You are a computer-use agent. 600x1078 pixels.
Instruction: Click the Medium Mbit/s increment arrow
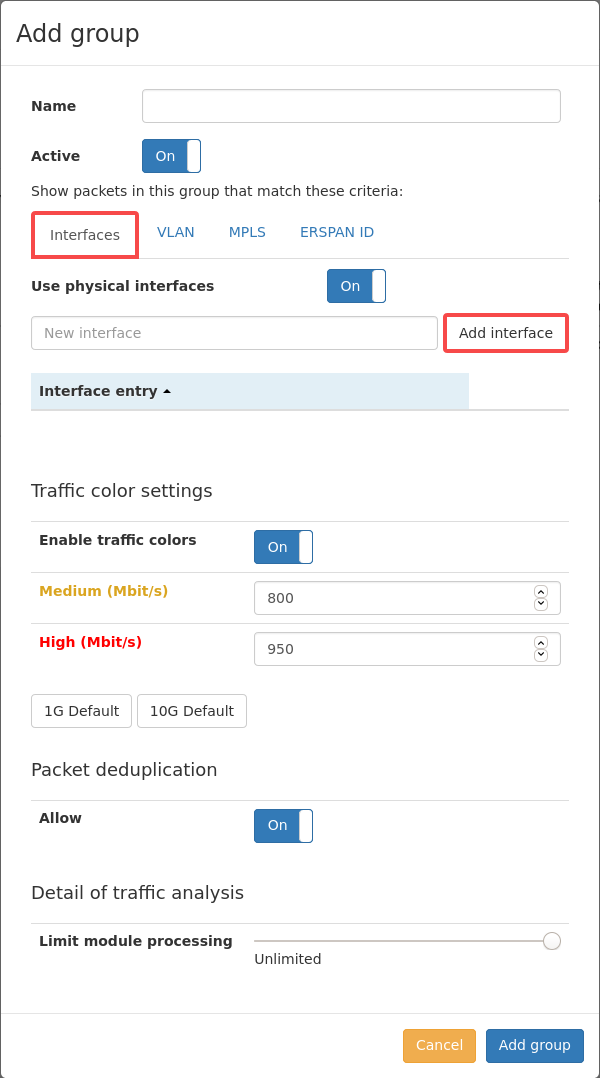point(541,591)
